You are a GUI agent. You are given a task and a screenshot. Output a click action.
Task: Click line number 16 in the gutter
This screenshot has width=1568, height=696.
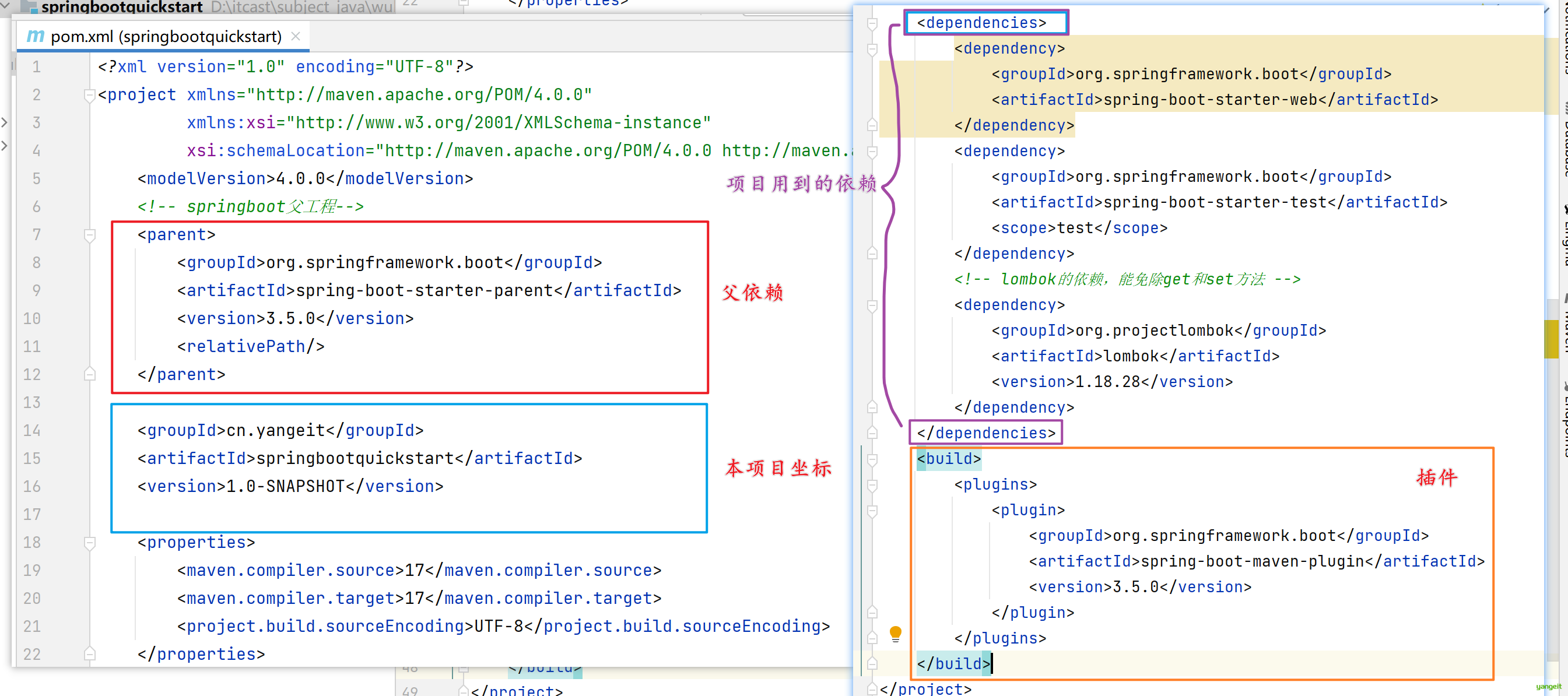point(31,487)
